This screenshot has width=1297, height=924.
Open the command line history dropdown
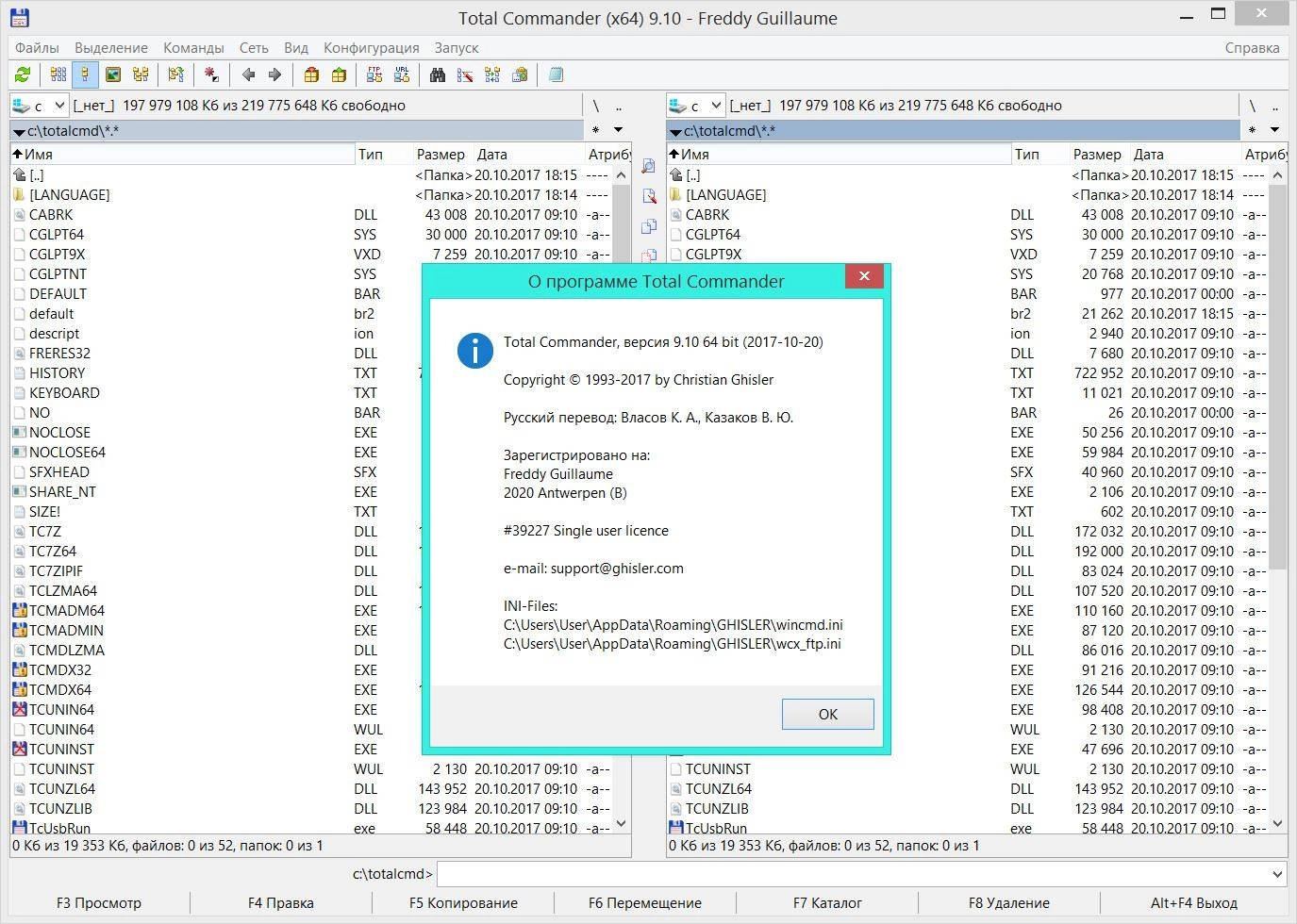(1277, 874)
